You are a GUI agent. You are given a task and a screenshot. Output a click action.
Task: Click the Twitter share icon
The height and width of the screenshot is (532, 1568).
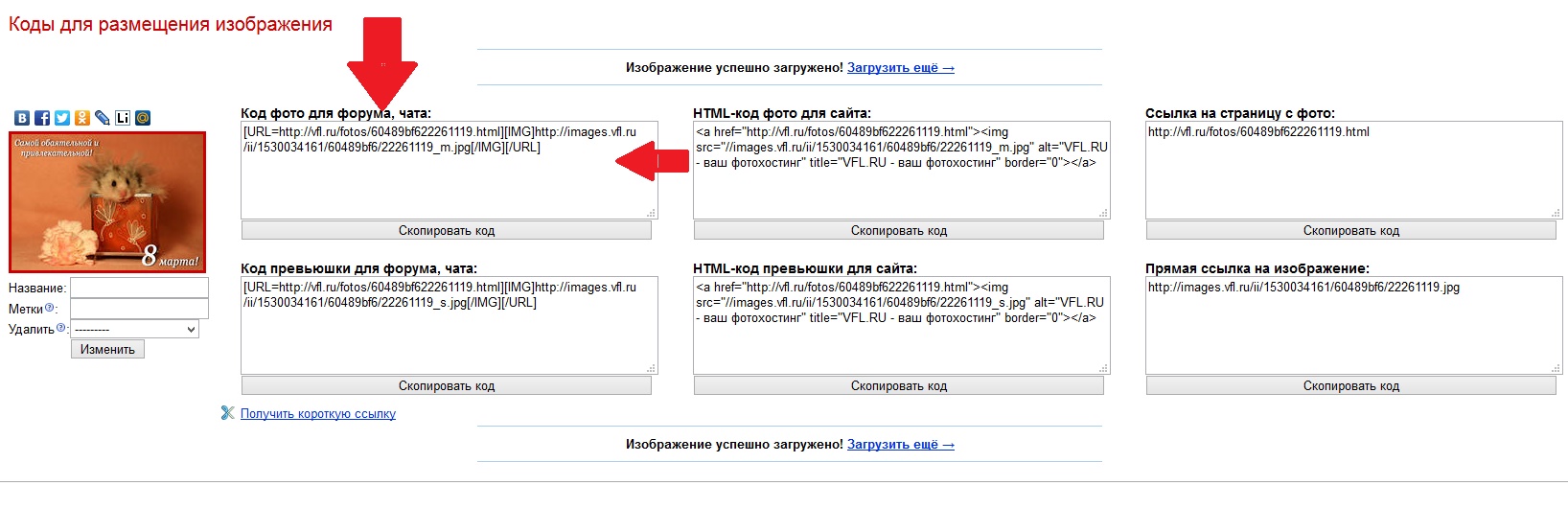coord(62,118)
